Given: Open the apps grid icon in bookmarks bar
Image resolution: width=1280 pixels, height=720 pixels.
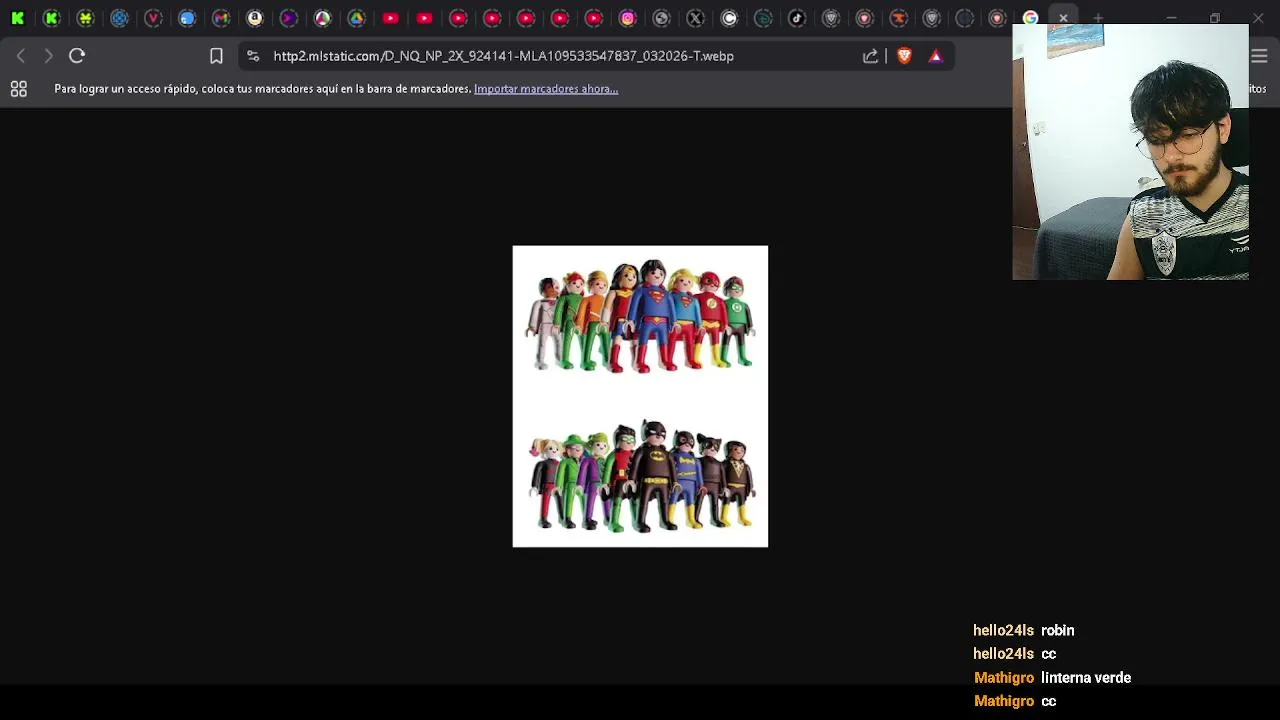Looking at the screenshot, I should [x=18, y=89].
